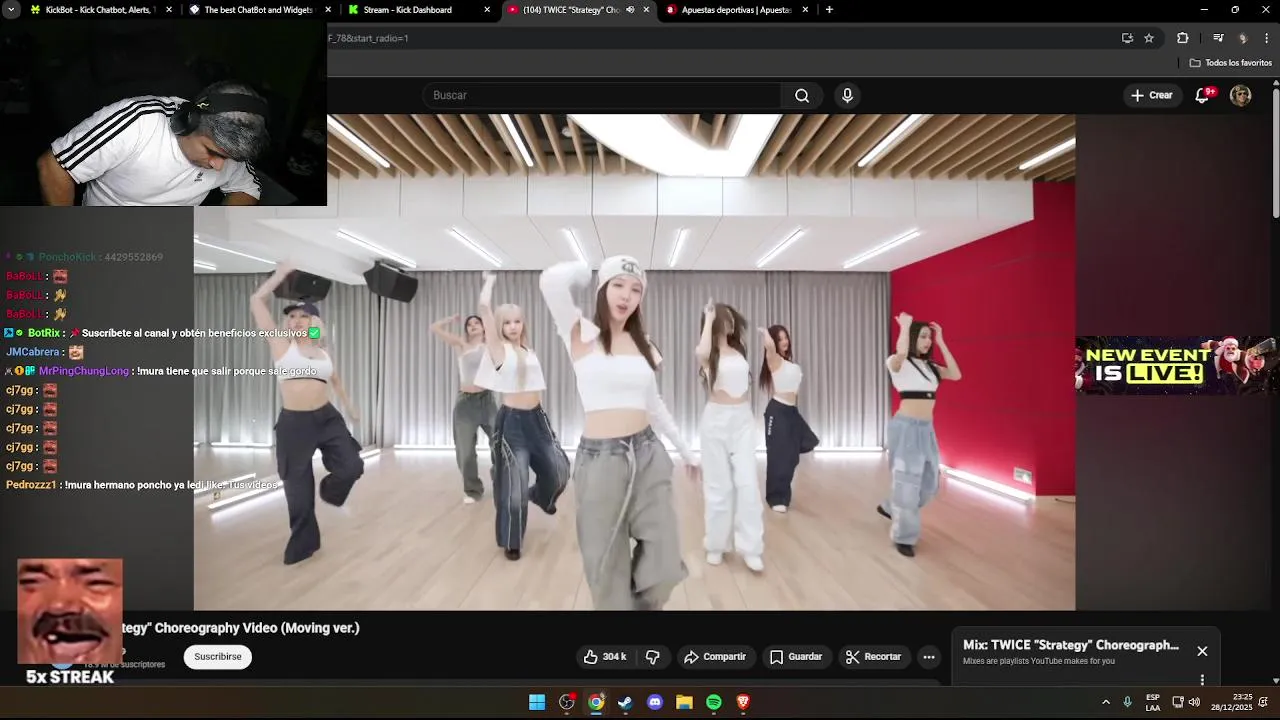The height and width of the screenshot is (720, 1280).
Task: Open Steam from the taskbar
Action: 625,702
